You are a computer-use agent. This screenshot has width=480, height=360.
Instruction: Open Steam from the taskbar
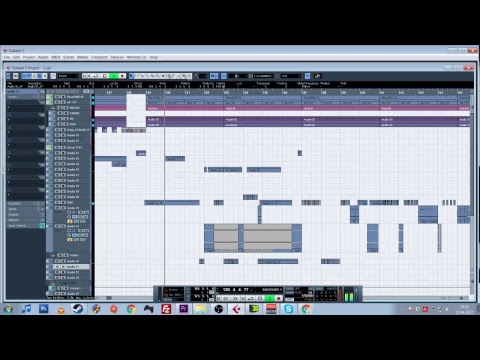pos(78,309)
